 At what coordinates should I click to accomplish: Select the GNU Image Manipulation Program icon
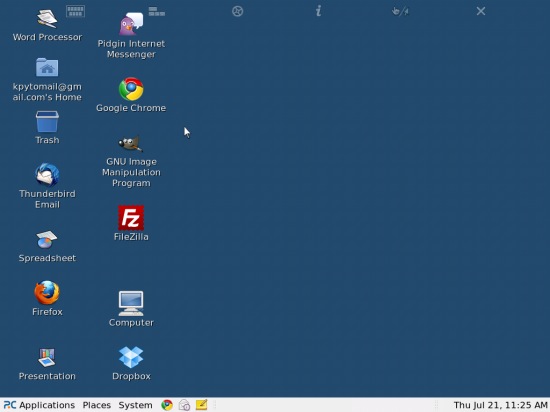tap(131, 143)
